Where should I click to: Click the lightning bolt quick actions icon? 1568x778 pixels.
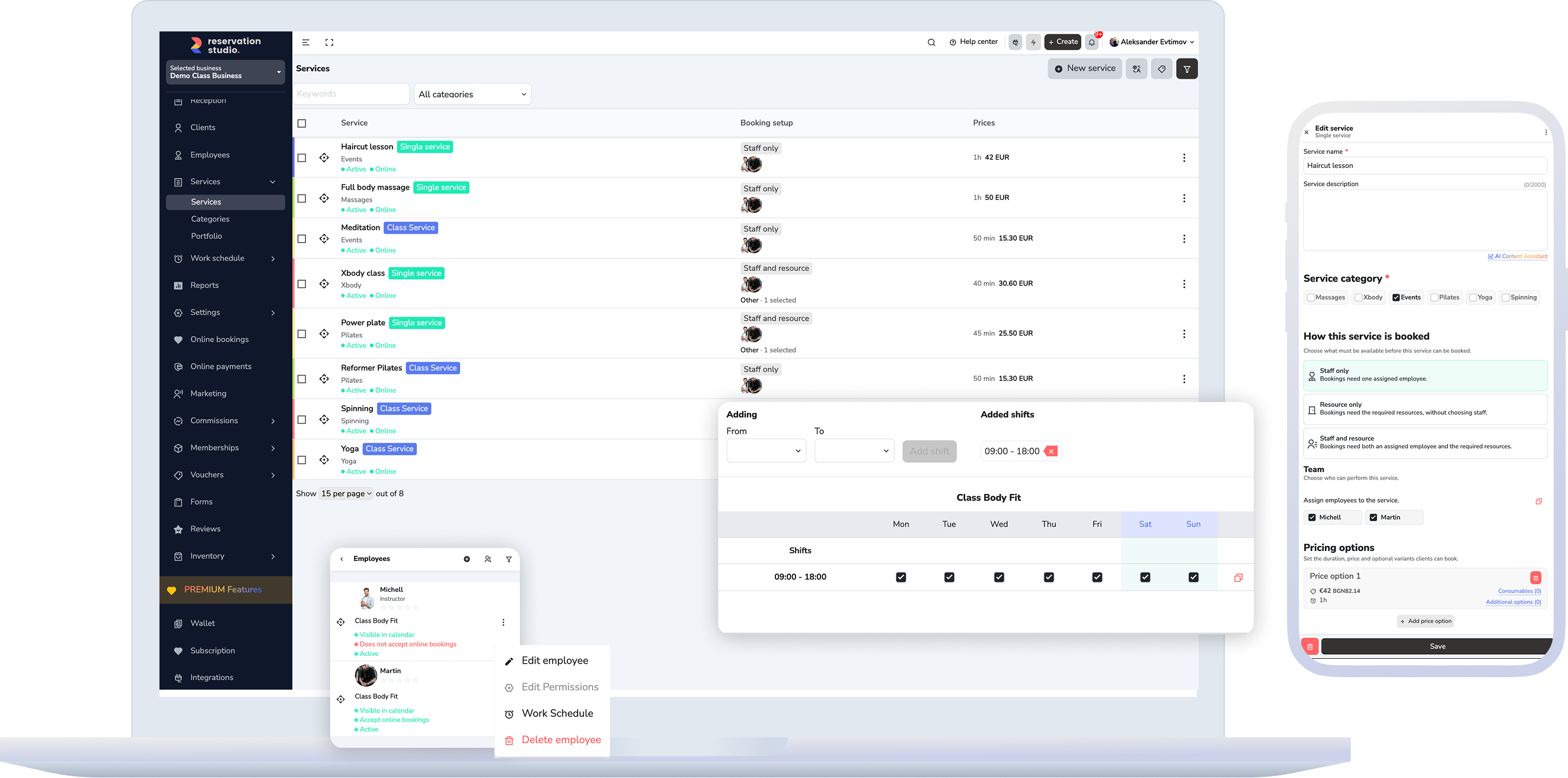[1033, 43]
